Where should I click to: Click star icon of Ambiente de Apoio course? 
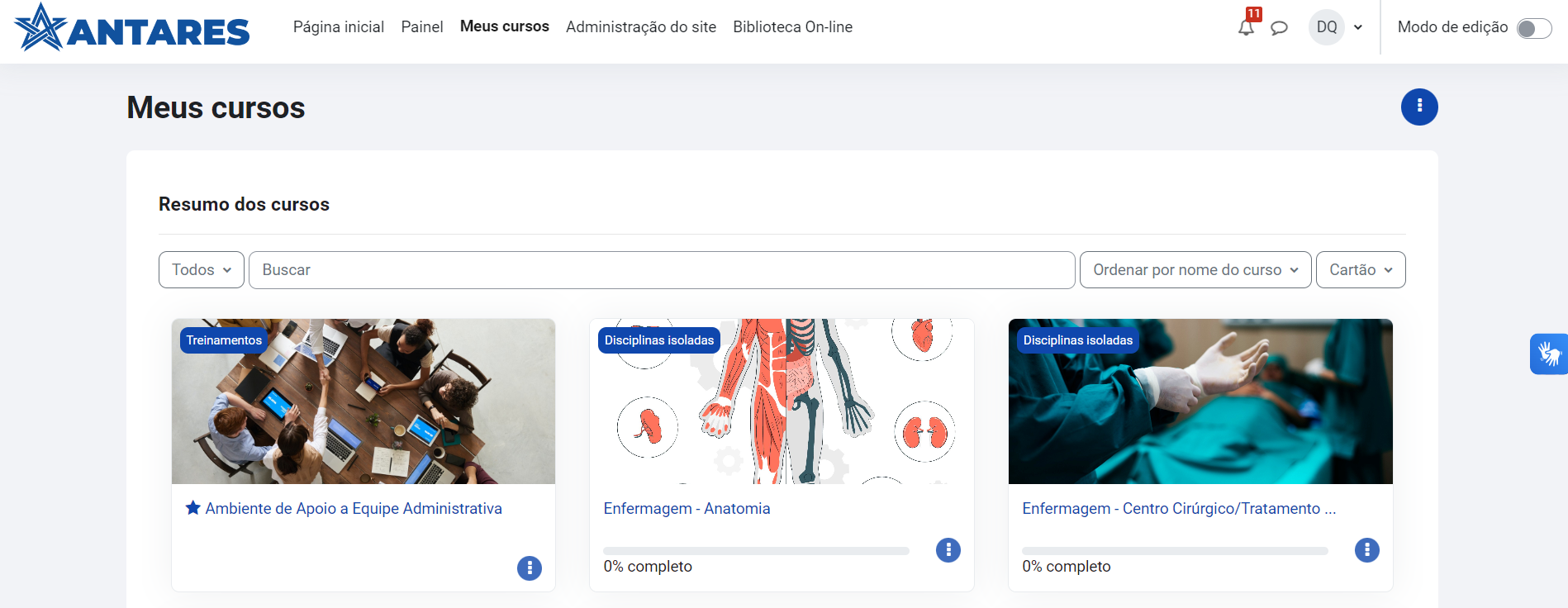[193, 507]
